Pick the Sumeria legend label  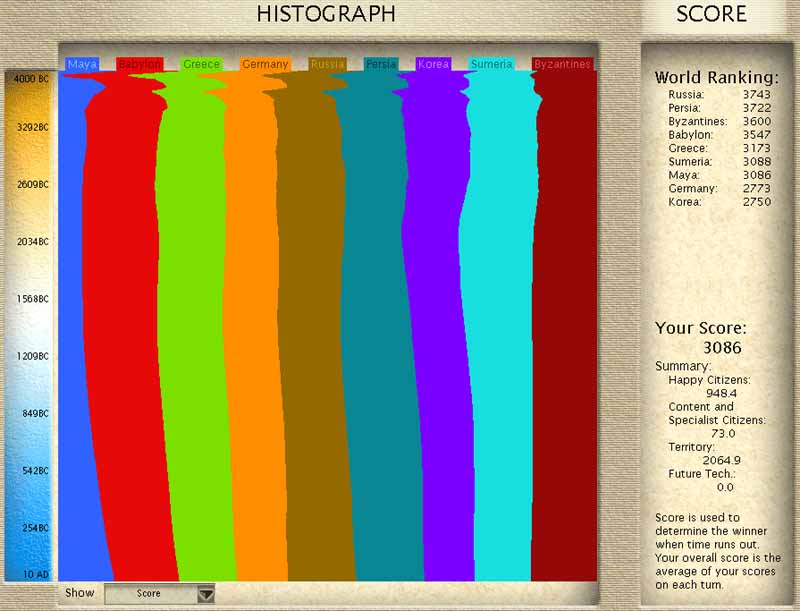(x=491, y=64)
